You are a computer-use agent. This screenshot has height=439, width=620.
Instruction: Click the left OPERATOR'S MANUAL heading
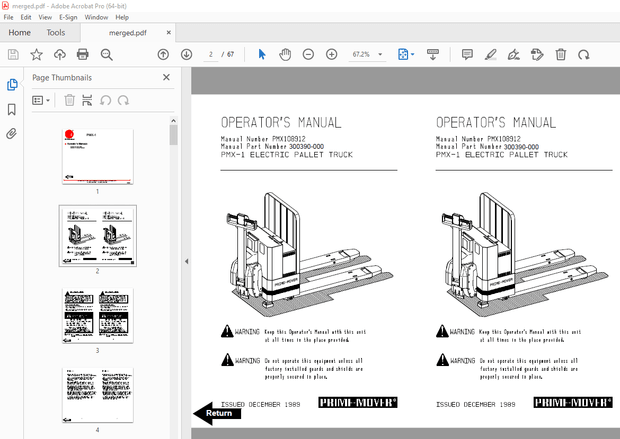281,123
